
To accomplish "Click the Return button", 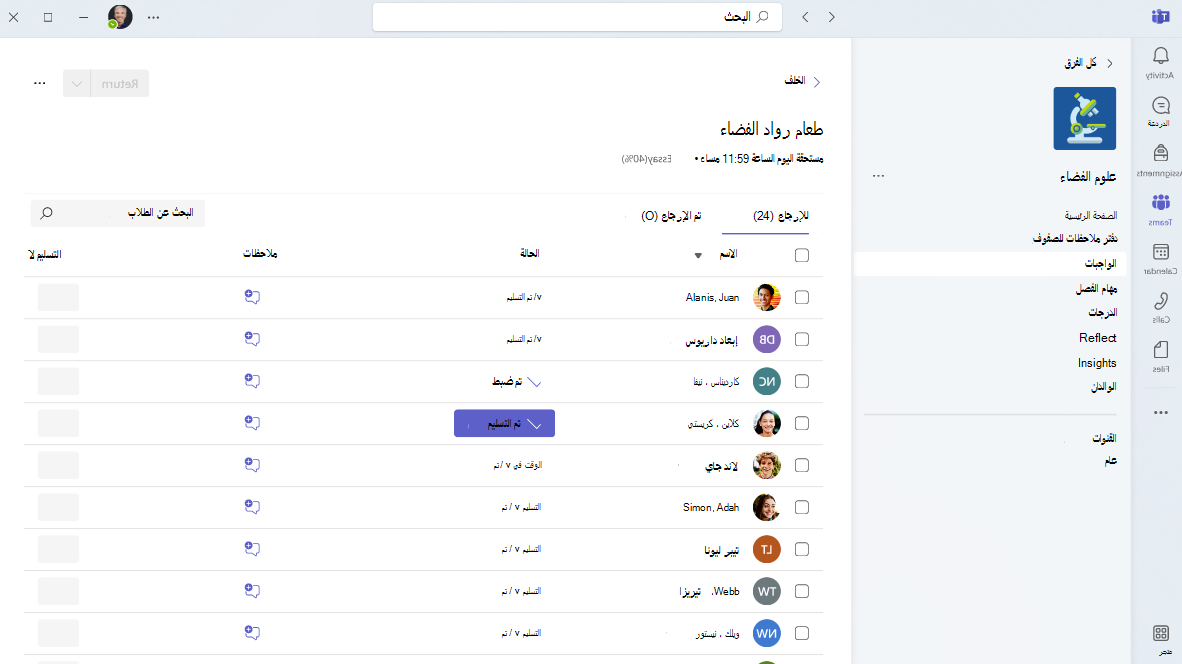I will pyautogui.click(x=120, y=84).
